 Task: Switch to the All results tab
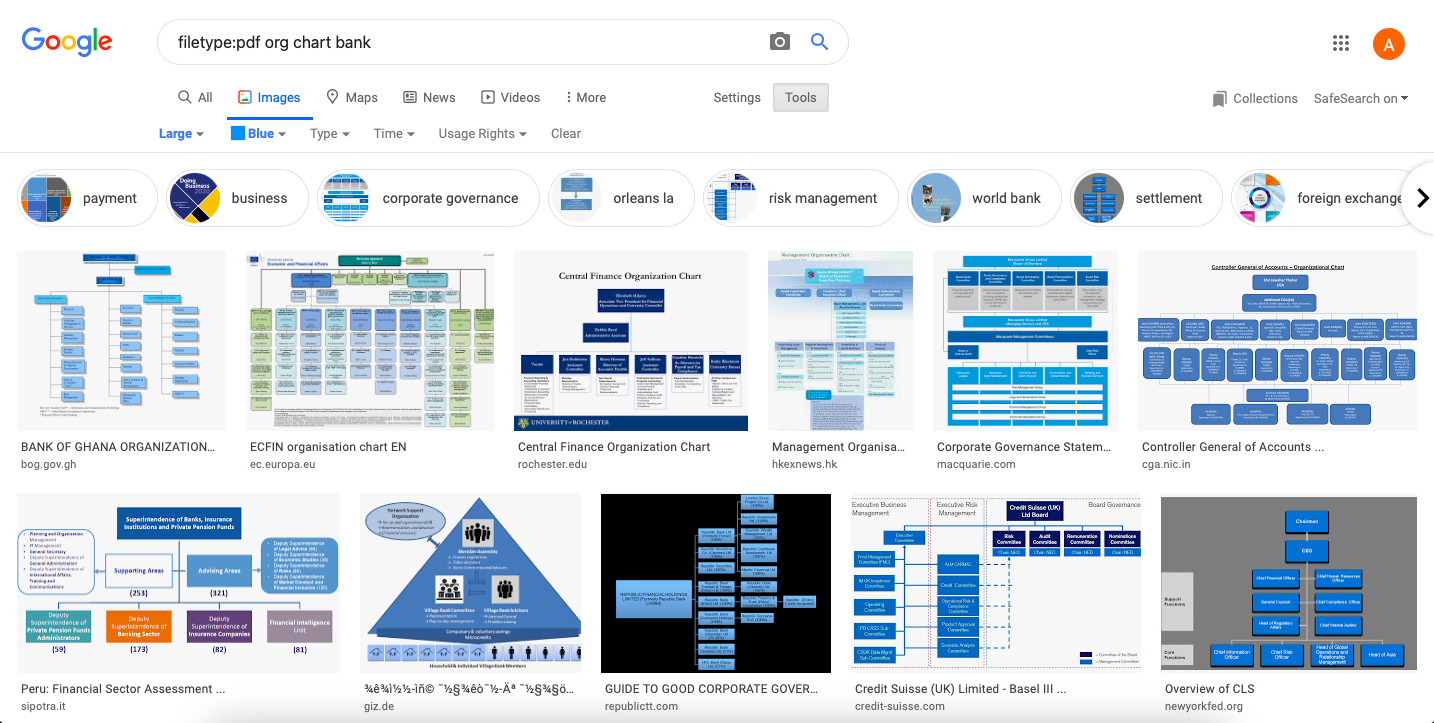point(195,97)
